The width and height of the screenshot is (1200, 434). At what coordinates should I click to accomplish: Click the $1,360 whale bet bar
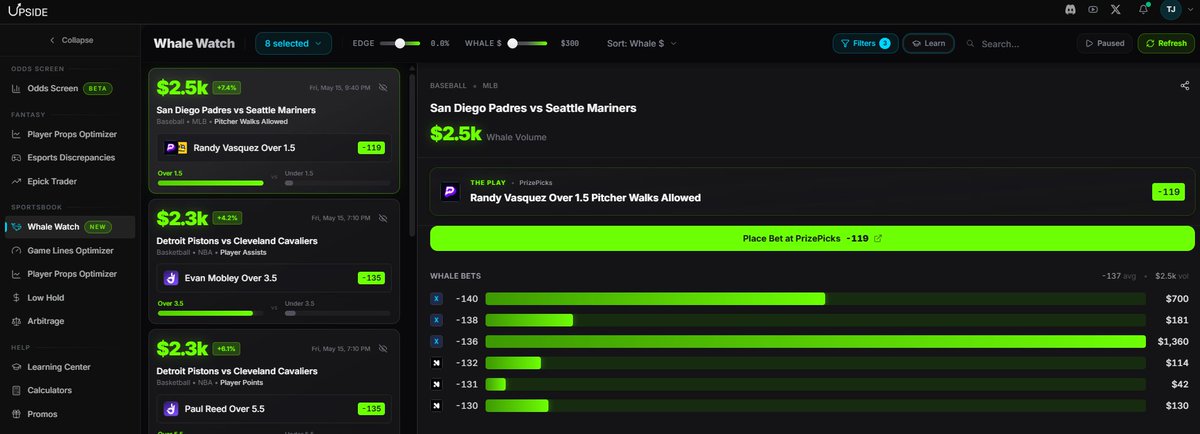(815, 341)
